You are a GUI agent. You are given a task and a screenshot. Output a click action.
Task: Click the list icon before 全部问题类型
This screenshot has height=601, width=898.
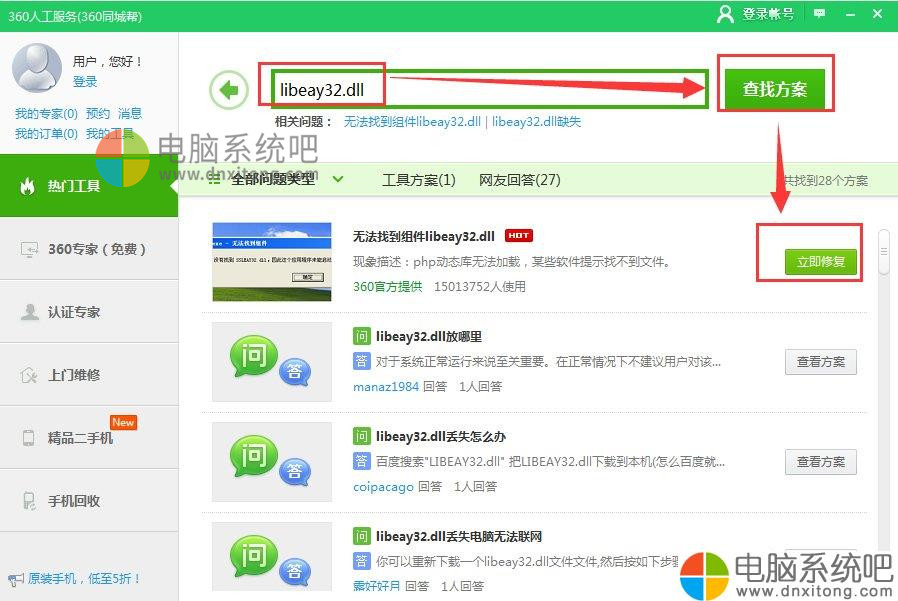point(214,179)
